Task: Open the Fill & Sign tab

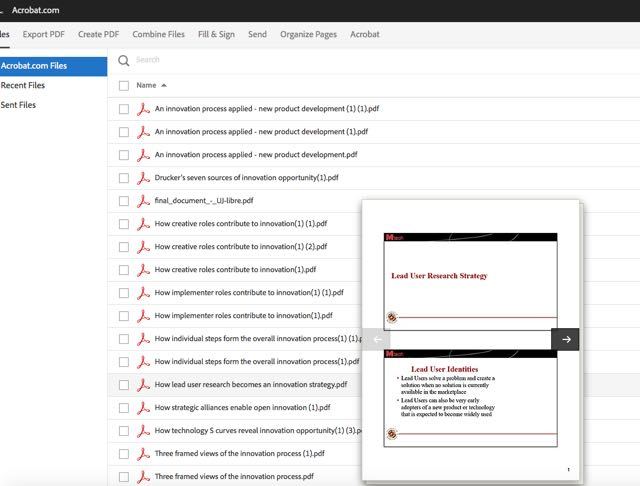Action: [x=216, y=34]
